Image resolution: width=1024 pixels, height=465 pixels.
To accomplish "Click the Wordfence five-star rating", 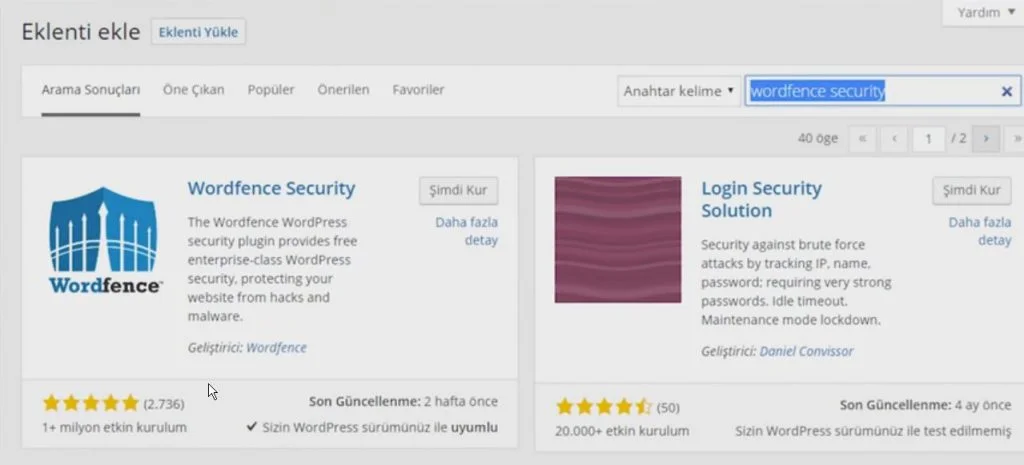I will pos(91,404).
